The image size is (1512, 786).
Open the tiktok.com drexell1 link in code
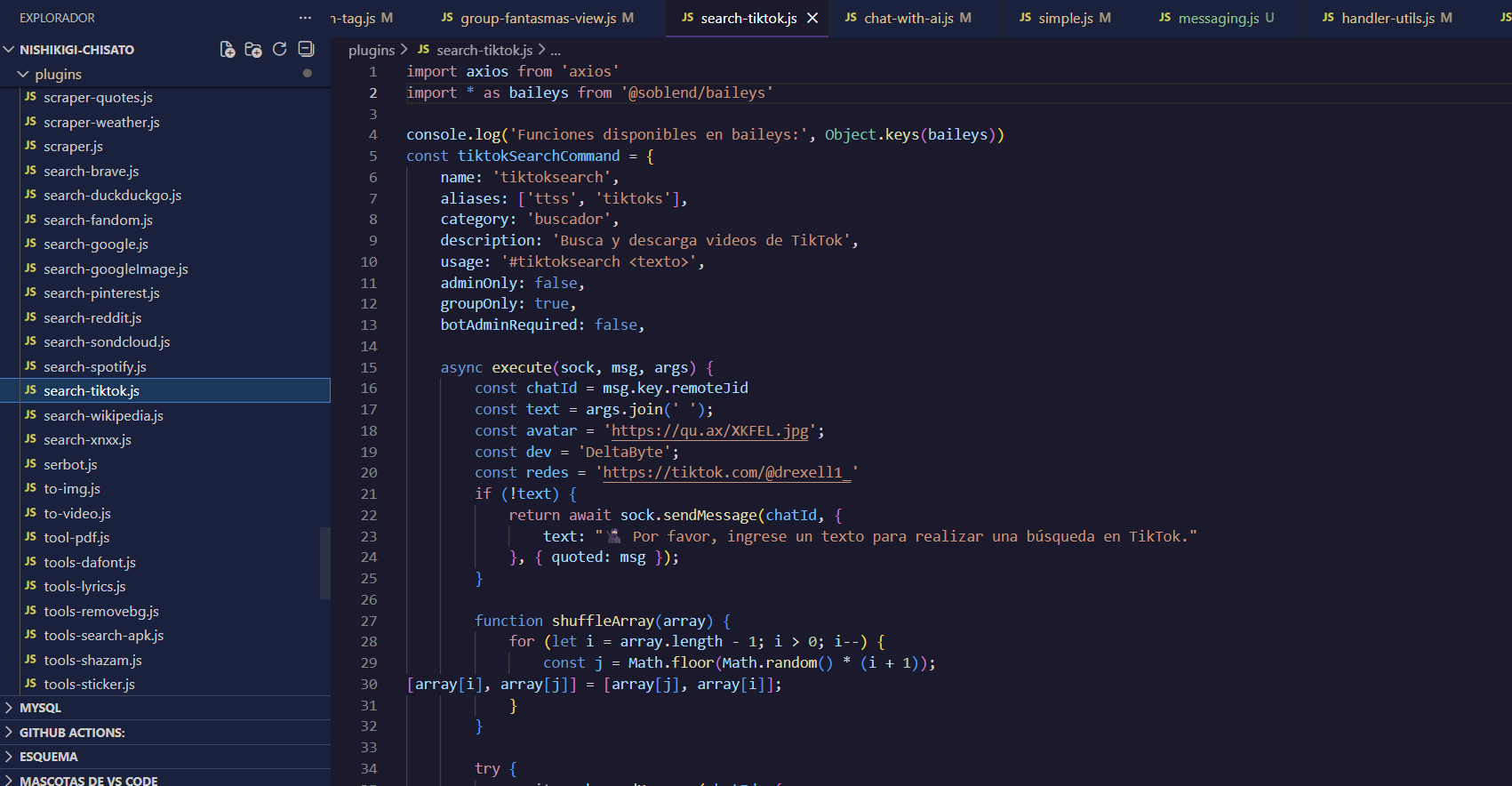point(725,473)
